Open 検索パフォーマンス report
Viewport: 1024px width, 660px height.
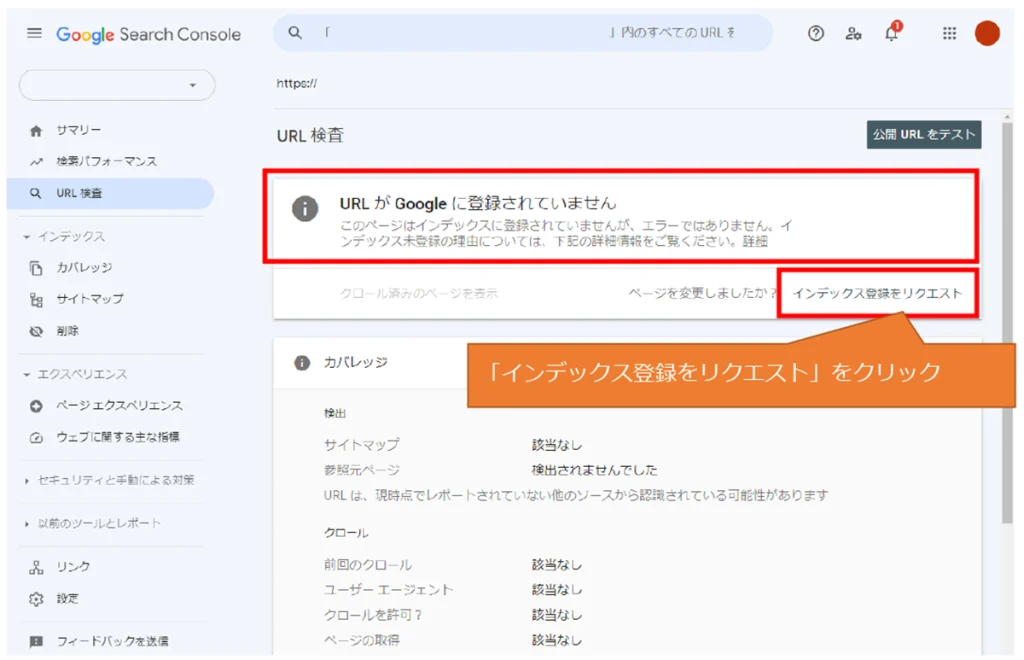pyautogui.click(x=105, y=161)
